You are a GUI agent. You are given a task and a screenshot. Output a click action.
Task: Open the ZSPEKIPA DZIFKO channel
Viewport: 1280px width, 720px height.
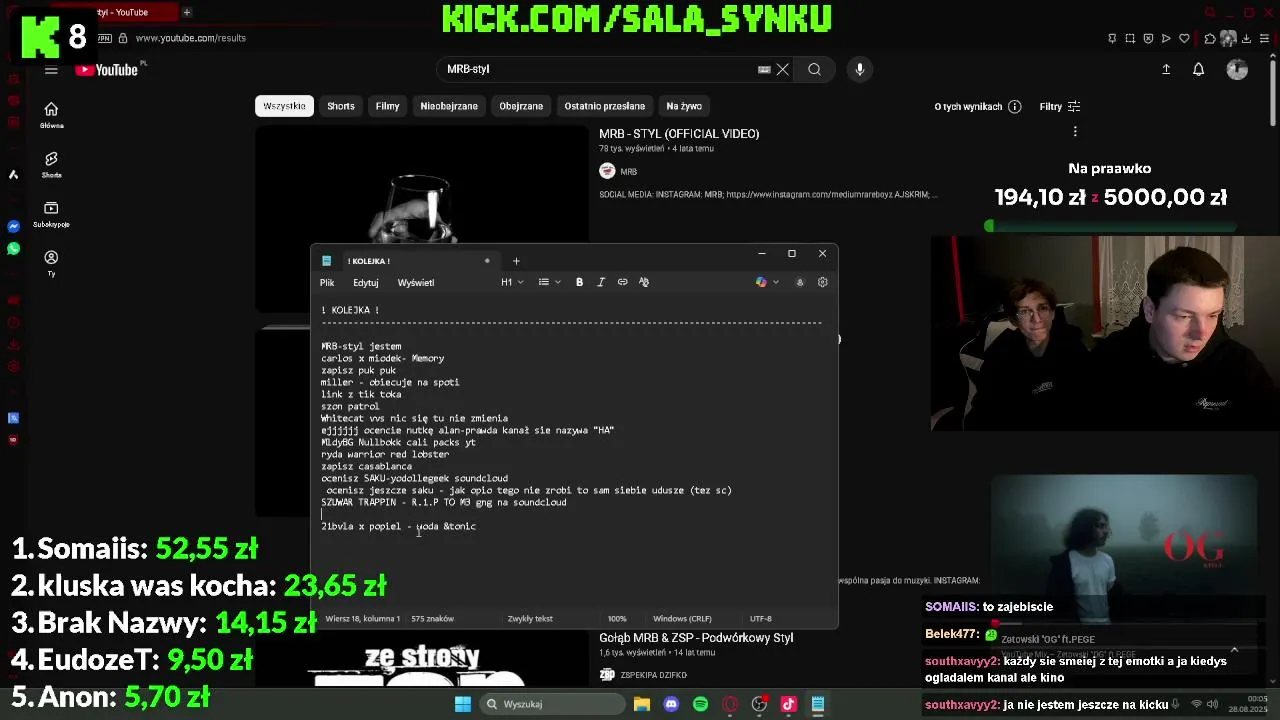tap(653, 675)
